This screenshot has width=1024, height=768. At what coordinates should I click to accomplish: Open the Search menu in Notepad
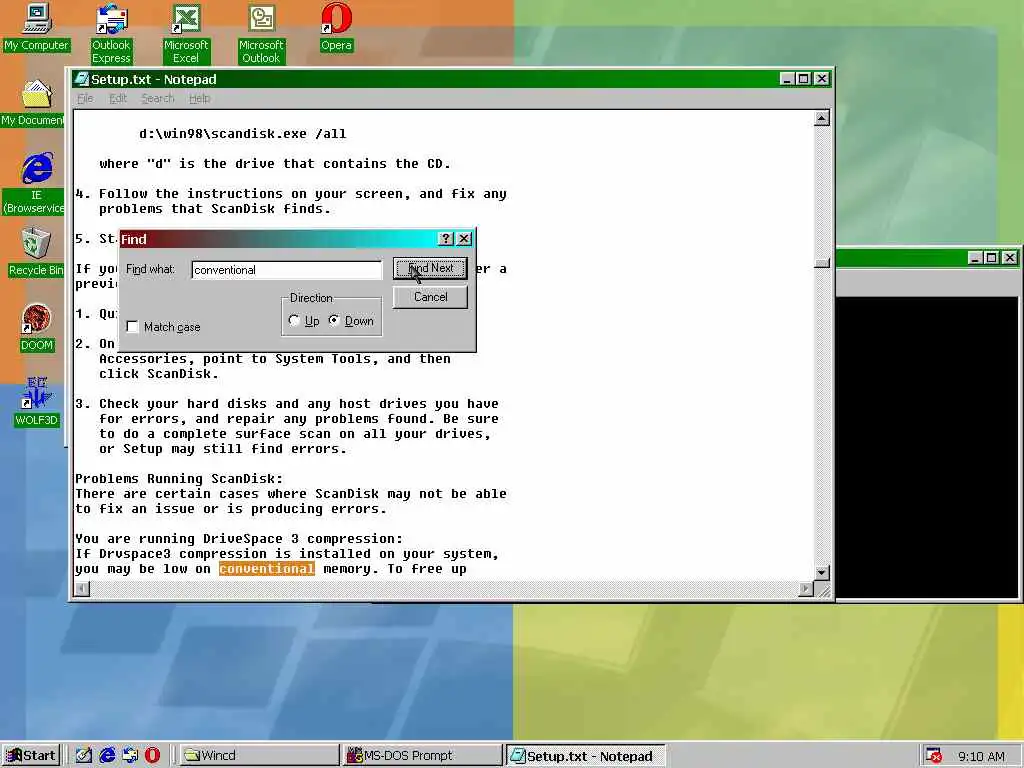click(x=157, y=99)
